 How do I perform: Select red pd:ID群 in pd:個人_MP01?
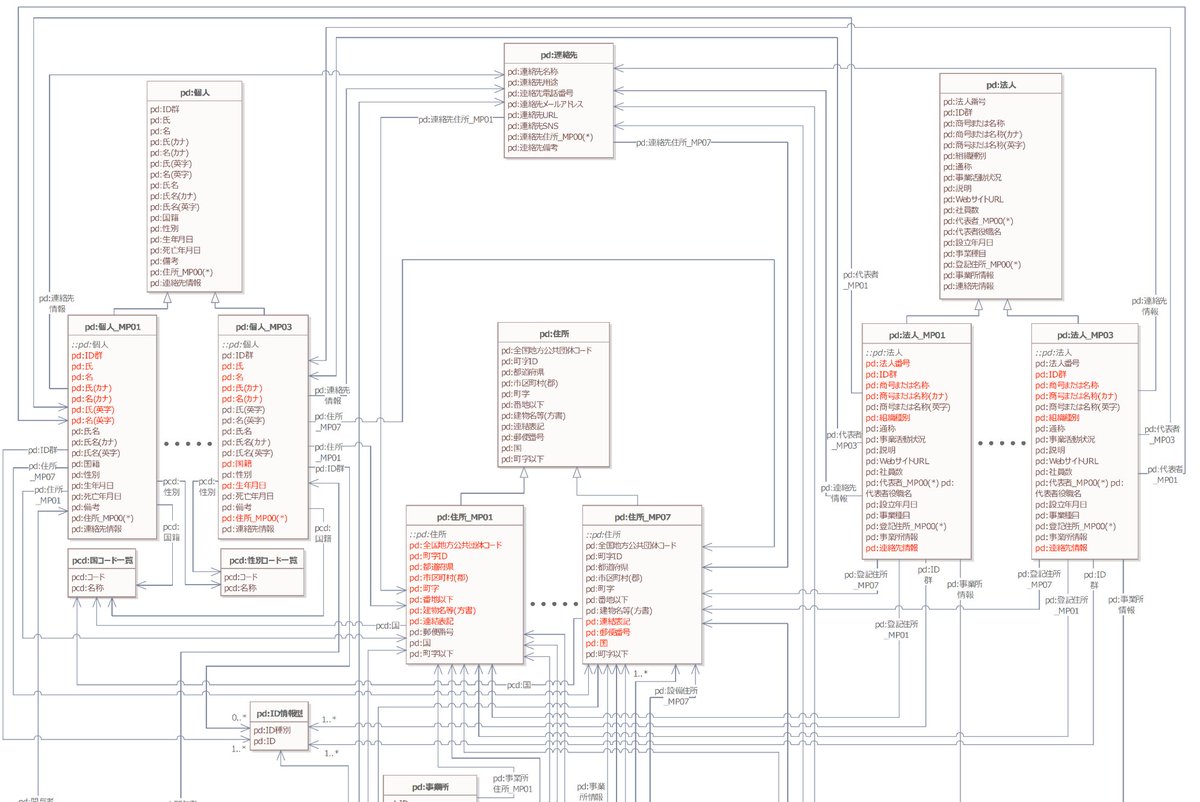pyautogui.click(x=86, y=355)
